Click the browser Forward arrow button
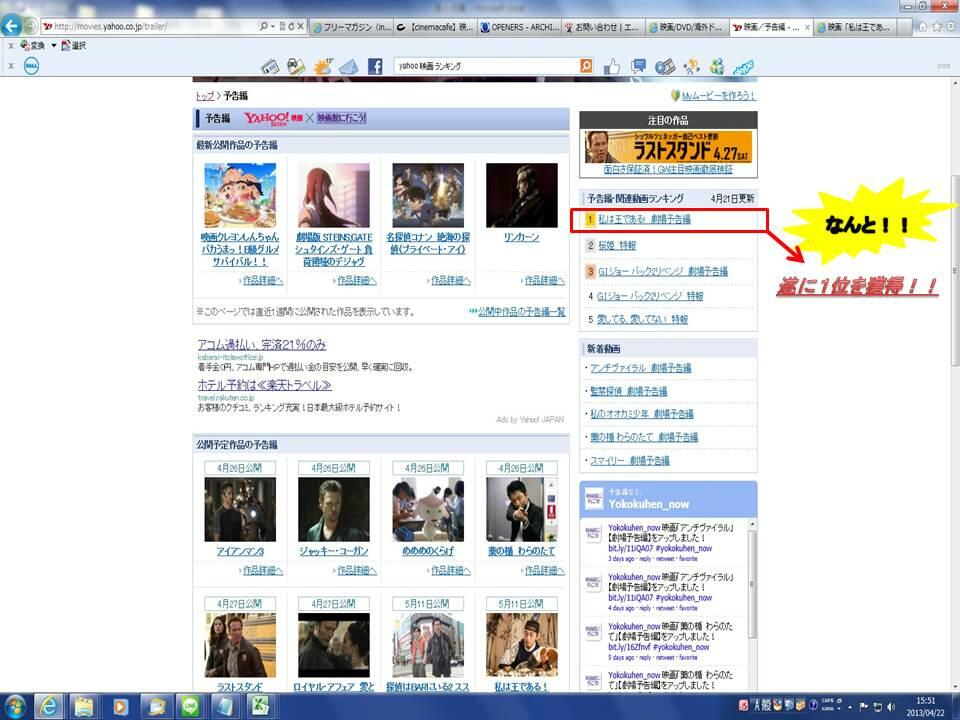The height and width of the screenshot is (720, 960). tap(30, 27)
